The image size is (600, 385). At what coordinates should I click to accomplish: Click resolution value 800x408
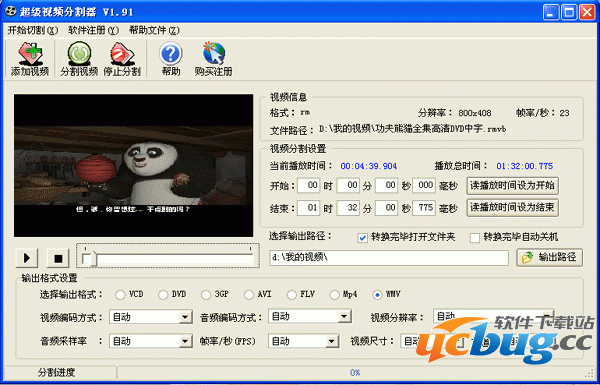point(475,113)
